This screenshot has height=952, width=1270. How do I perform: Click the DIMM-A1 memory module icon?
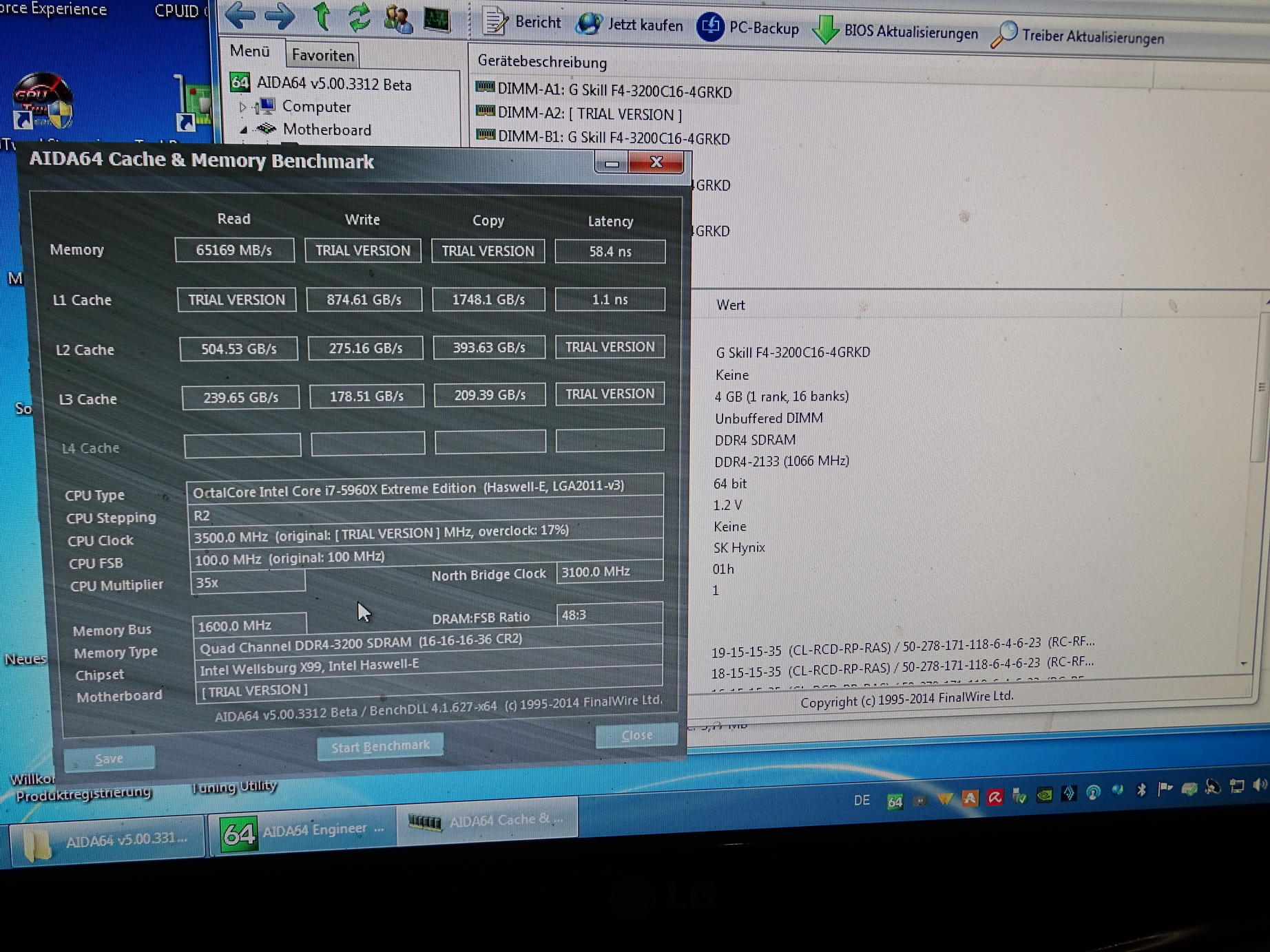pyautogui.click(x=486, y=87)
